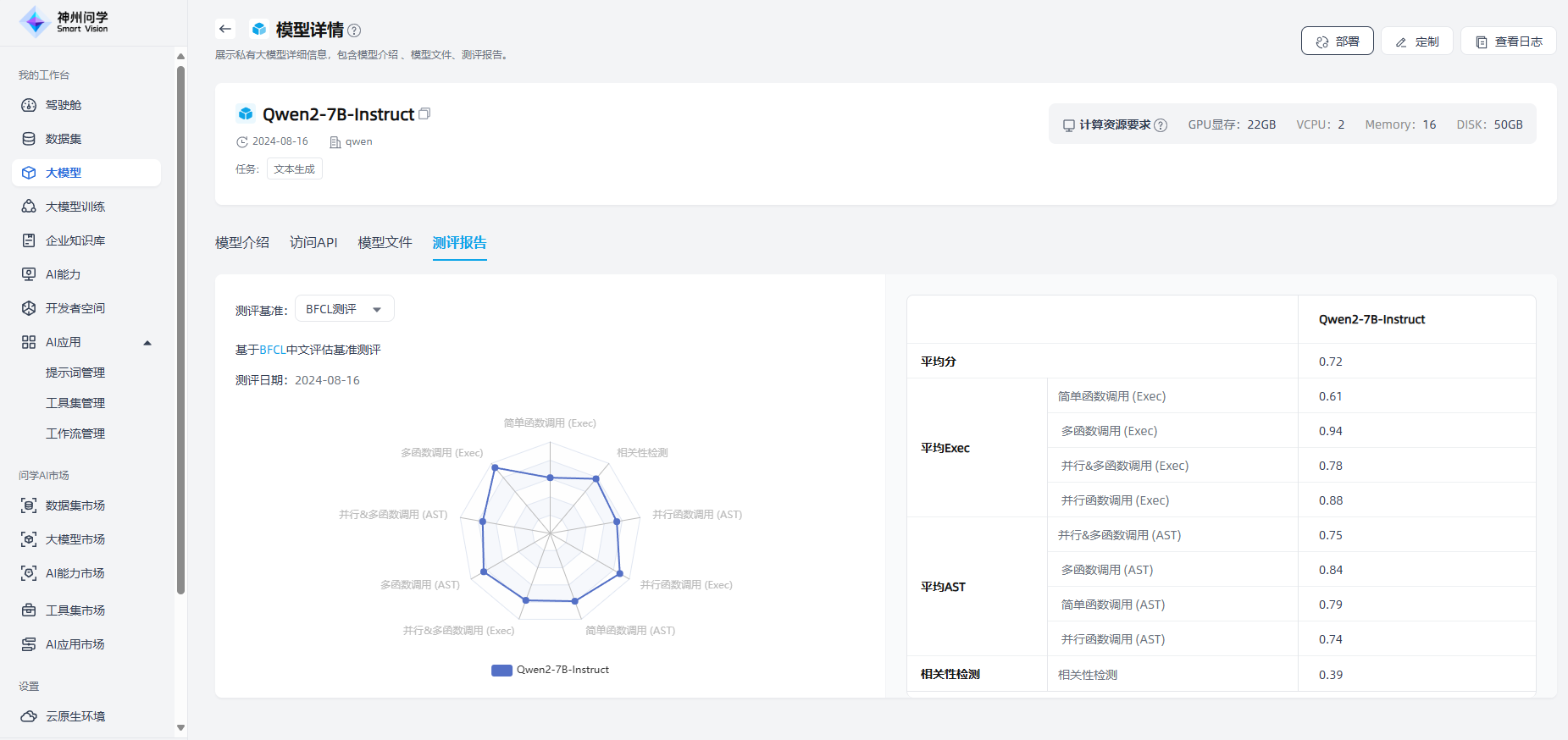This screenshot has height=740, width=1568.
Task: Open 云原生环境 settings item
Action: (x=75, y=716)
